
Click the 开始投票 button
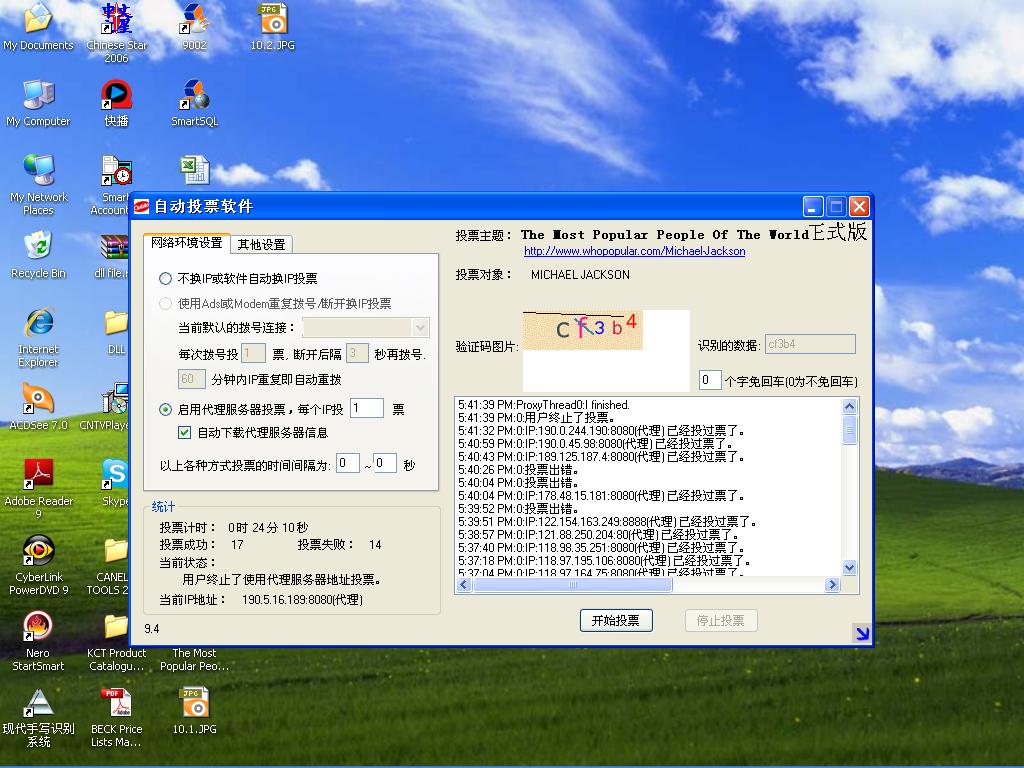tap(615, 620)
